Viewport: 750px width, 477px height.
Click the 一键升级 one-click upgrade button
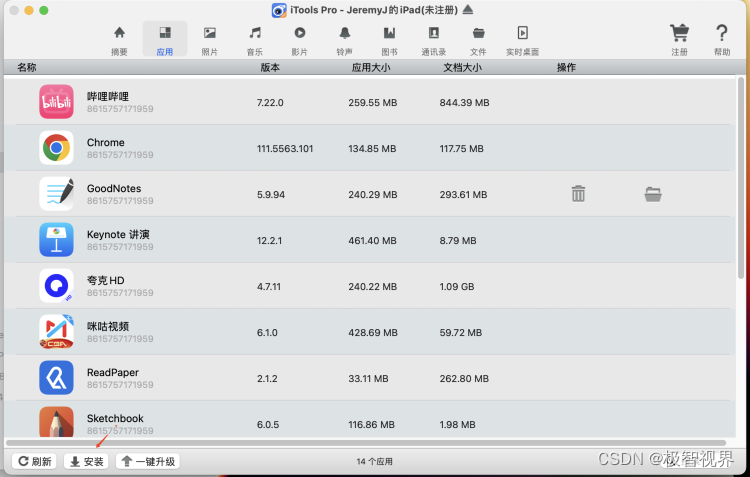[x=148, y=461]
